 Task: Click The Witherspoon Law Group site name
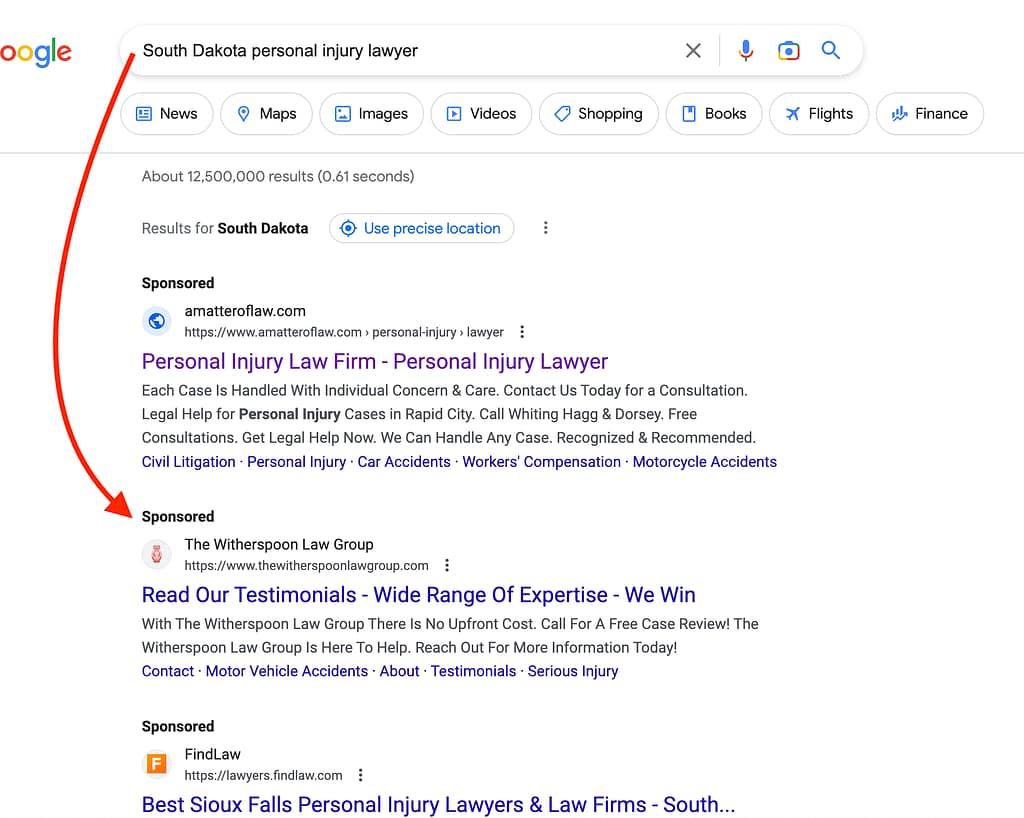pyautogui.click(x=279, y=544)
